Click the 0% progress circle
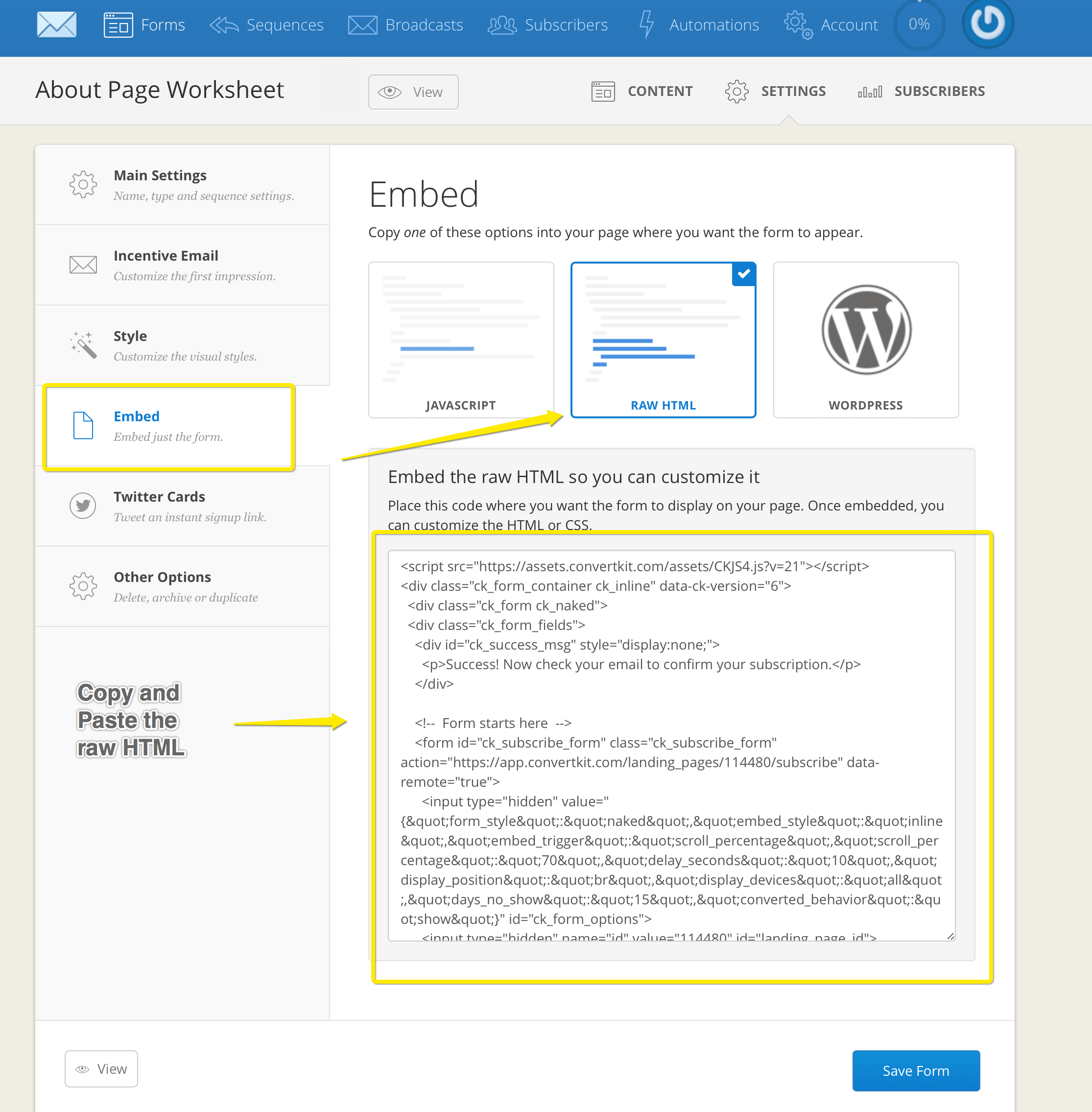 click(919, 24)
